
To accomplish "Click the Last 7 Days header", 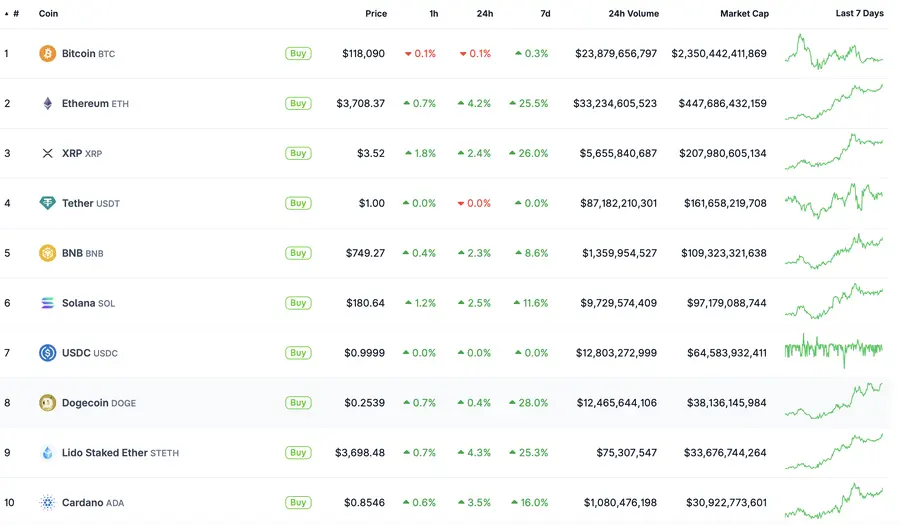I will 859,13.
